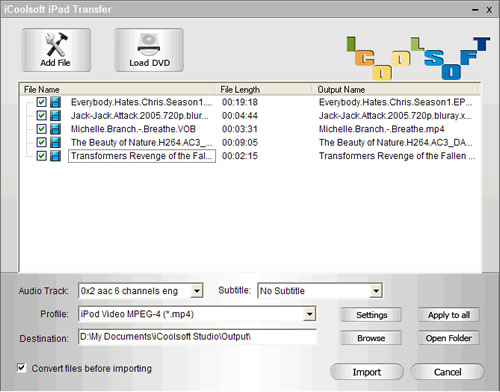Click the 00:03:31 file length cell
This screenshot has height=392, width=500.
tap(240, 129)
